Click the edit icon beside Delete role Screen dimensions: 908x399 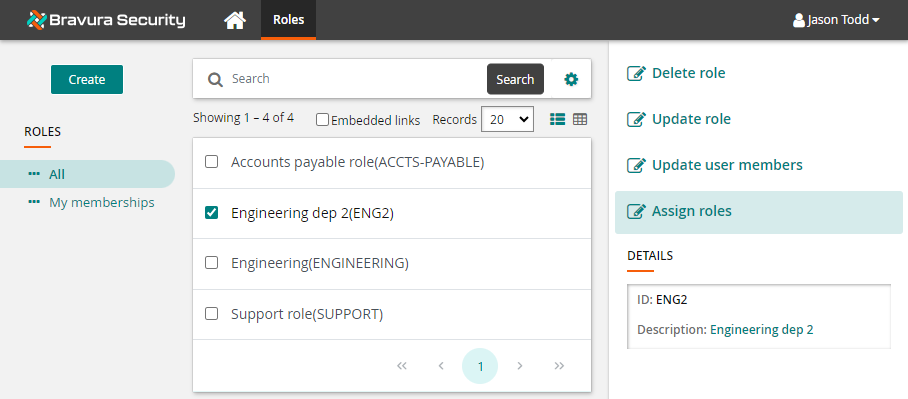click(636, 74)
